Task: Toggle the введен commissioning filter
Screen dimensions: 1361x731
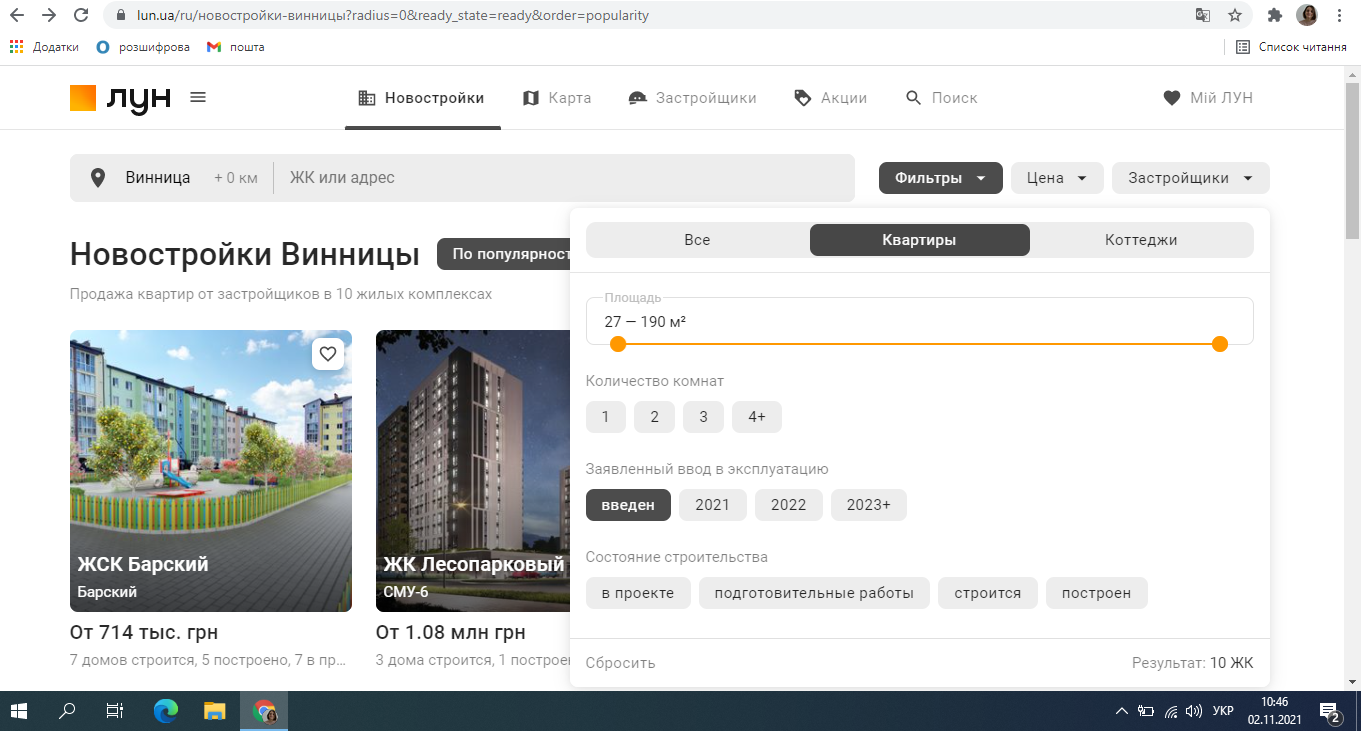Action: tap(628, 505)
